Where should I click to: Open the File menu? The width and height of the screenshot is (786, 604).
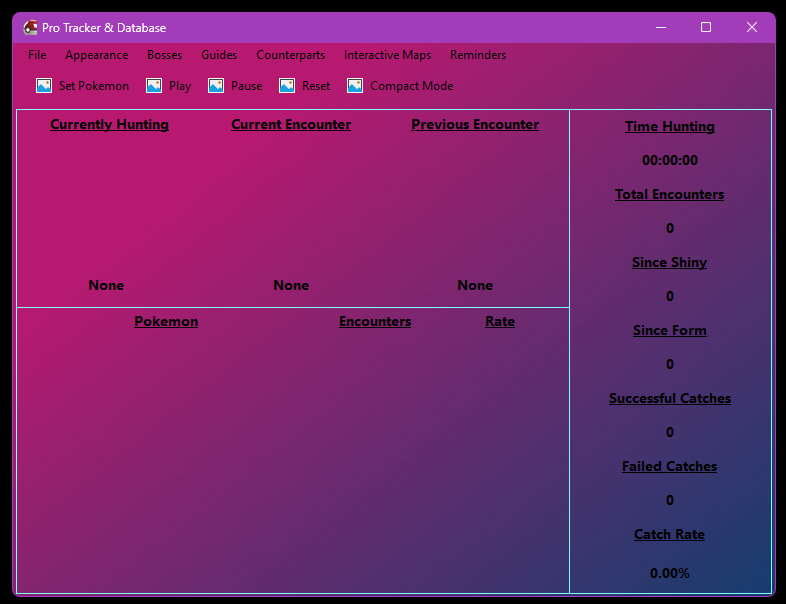(37, 55)
